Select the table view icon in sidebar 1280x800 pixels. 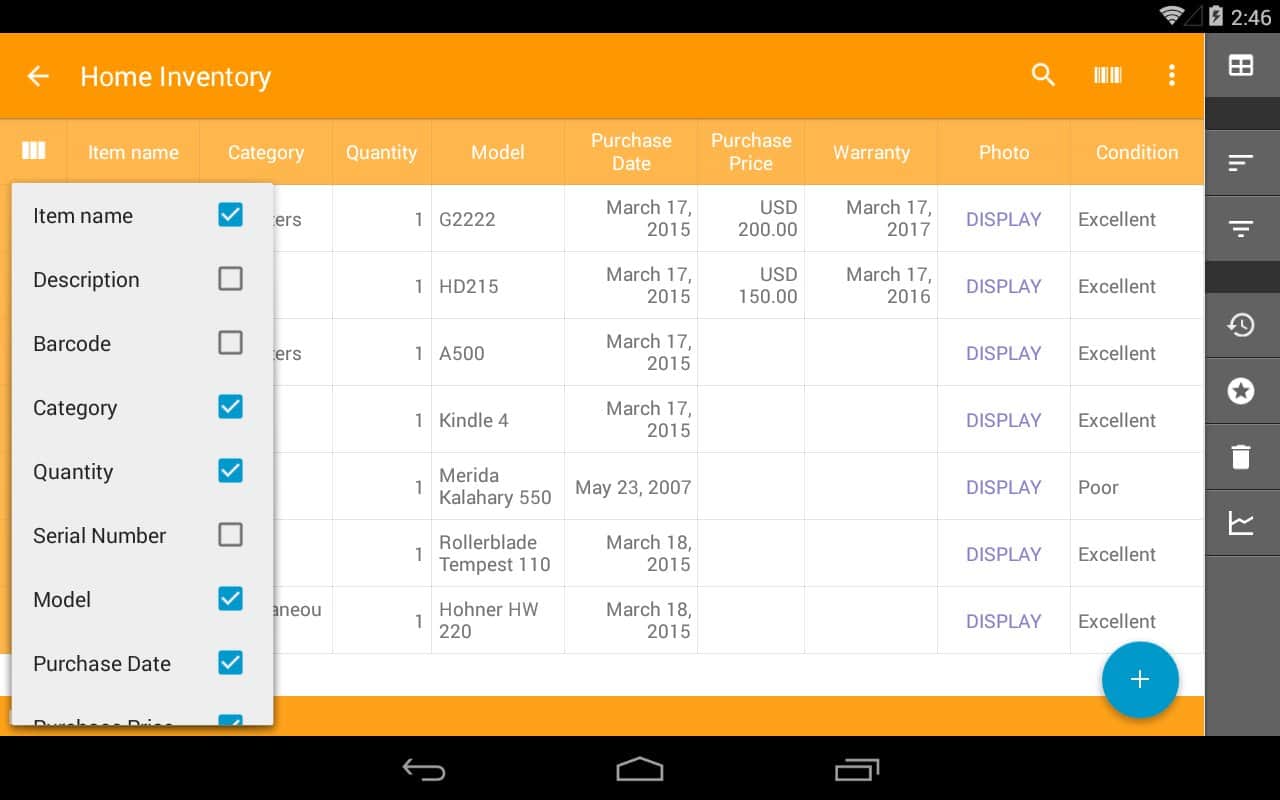pos(1241,66)
